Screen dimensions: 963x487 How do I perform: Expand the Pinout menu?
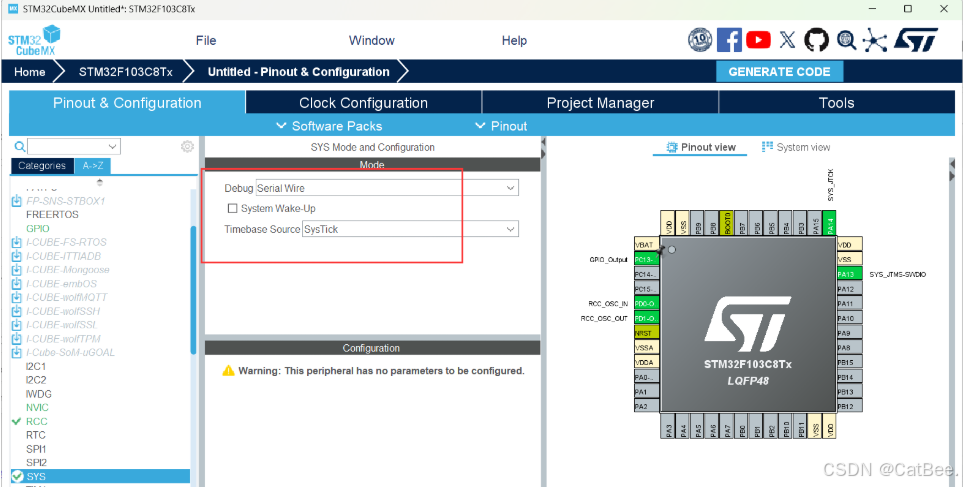click(x=501, y=126)
